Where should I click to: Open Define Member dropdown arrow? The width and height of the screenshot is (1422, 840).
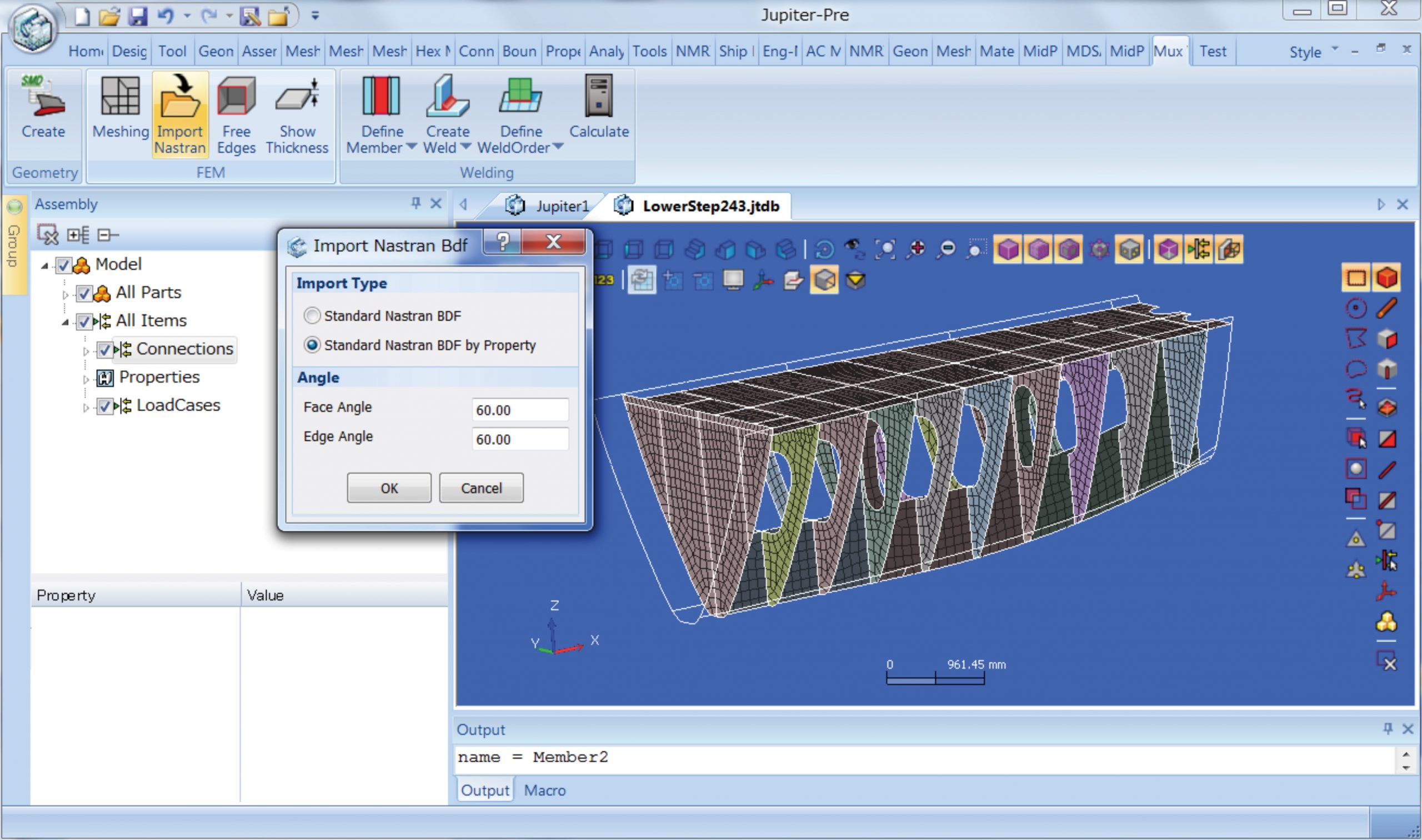(412, 147)
